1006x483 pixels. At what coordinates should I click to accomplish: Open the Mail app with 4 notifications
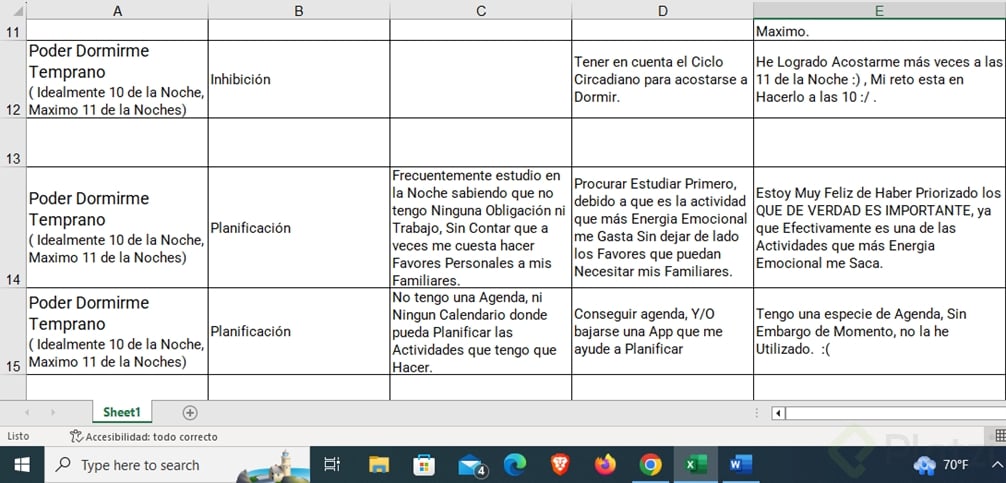tap(471, 465)
